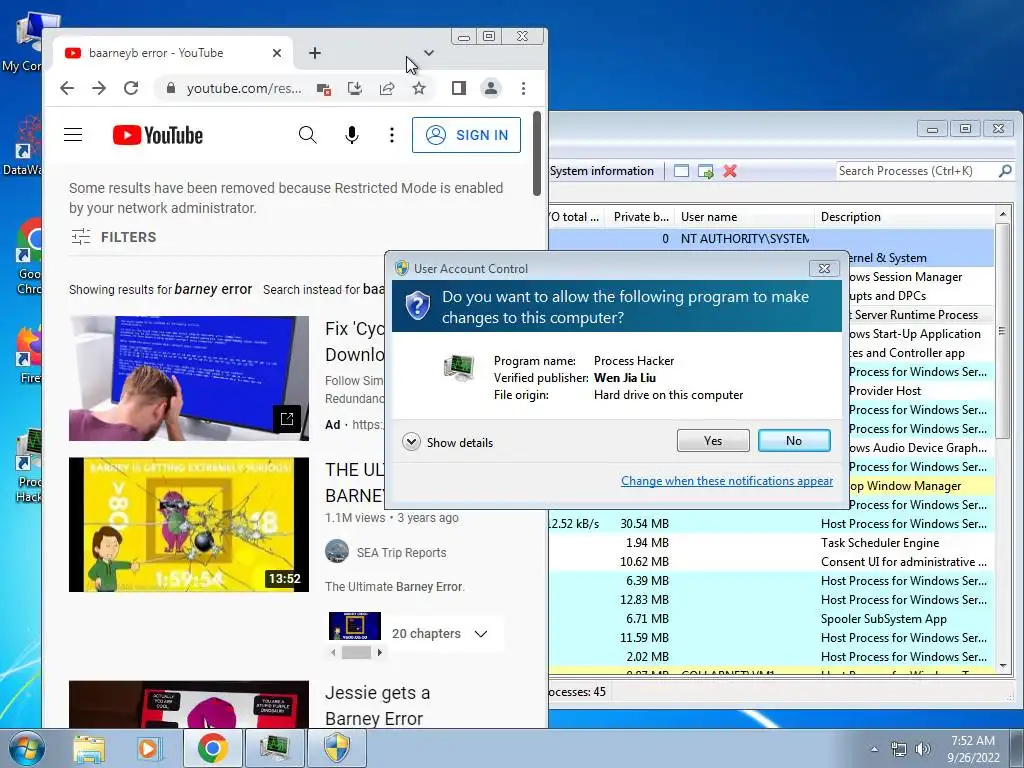Focus Search Processes field

916,171
